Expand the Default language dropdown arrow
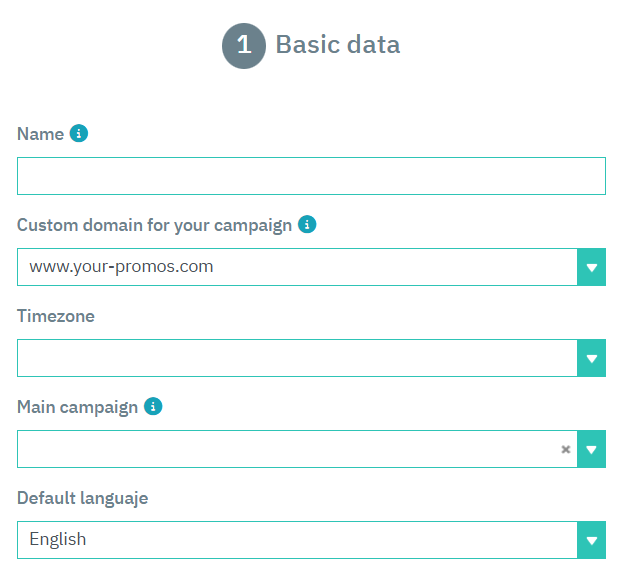Viewport: 622px width, 576px height. (x=592, y=540)
